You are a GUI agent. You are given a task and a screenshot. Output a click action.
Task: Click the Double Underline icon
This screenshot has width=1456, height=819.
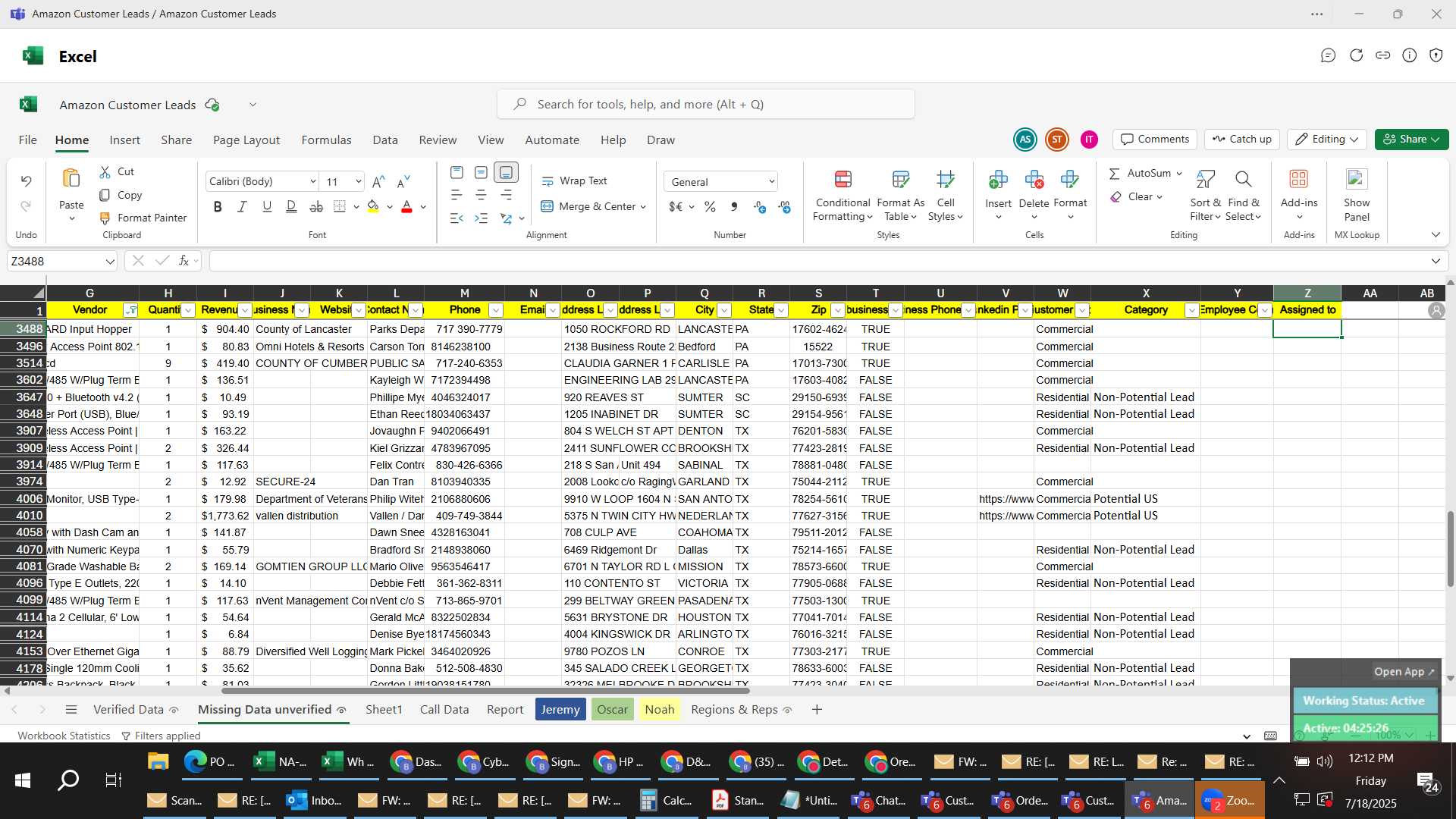291,206
